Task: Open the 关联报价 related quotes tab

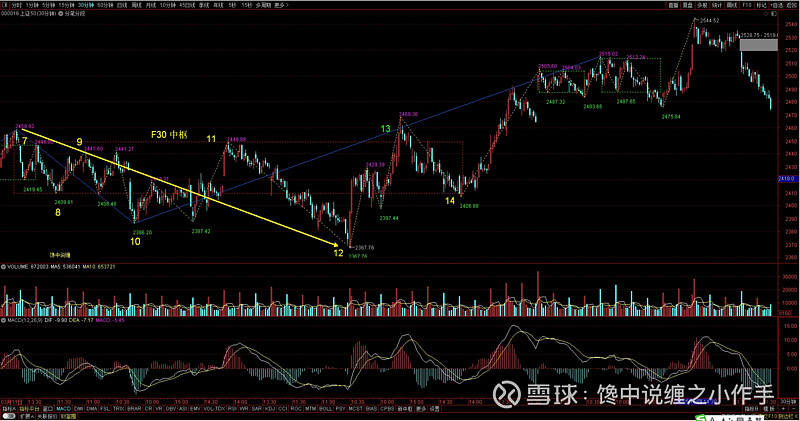Action: pyautogui.click(x=47, y=416)
